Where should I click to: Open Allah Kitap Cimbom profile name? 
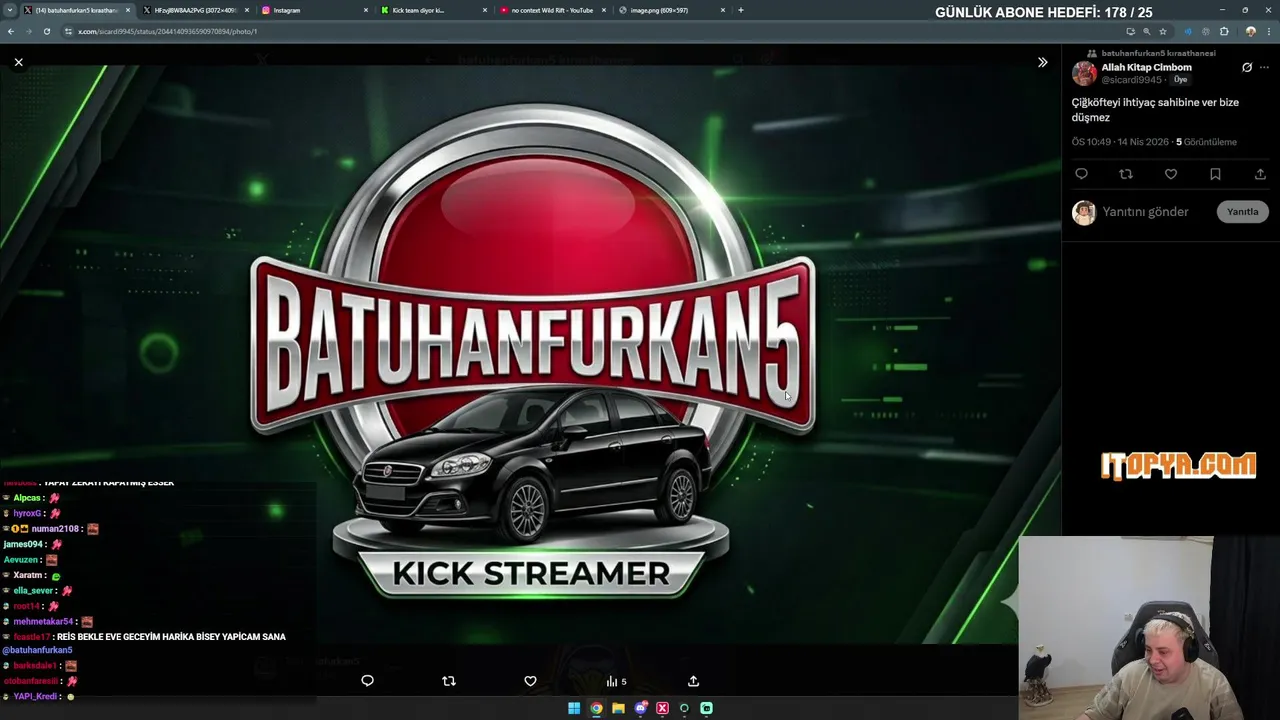pyautogui.click(x=1146, y=67)
